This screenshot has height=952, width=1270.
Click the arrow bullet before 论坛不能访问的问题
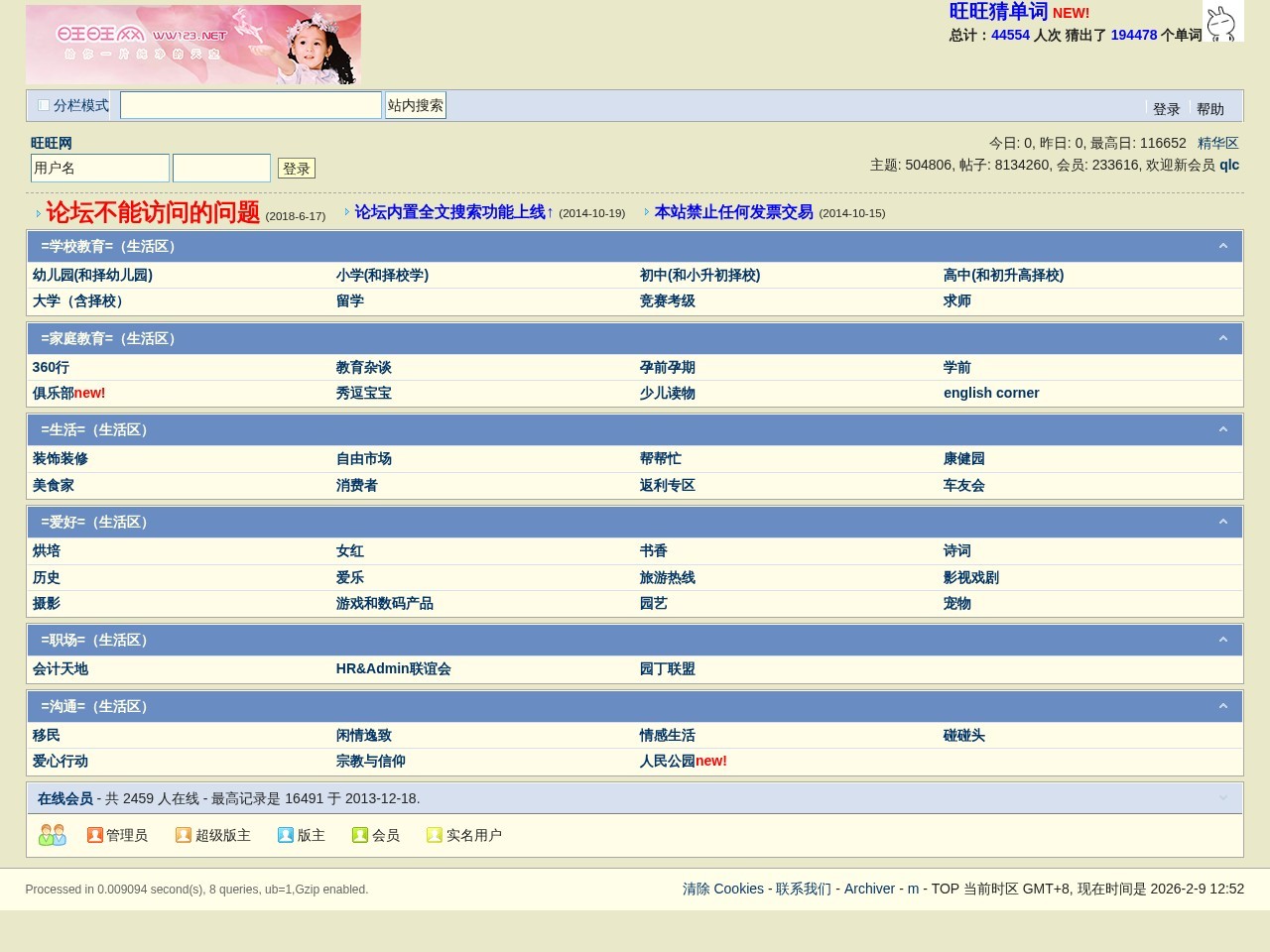pos(39,214)
